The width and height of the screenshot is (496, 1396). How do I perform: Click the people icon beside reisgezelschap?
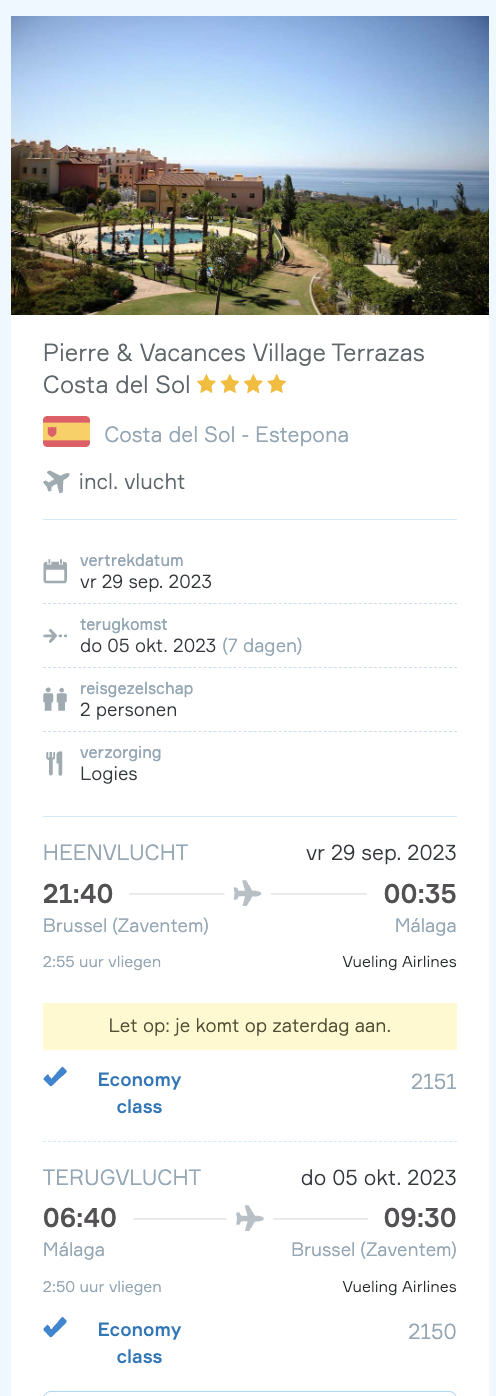pyautogui.click(x=55, y=699)
